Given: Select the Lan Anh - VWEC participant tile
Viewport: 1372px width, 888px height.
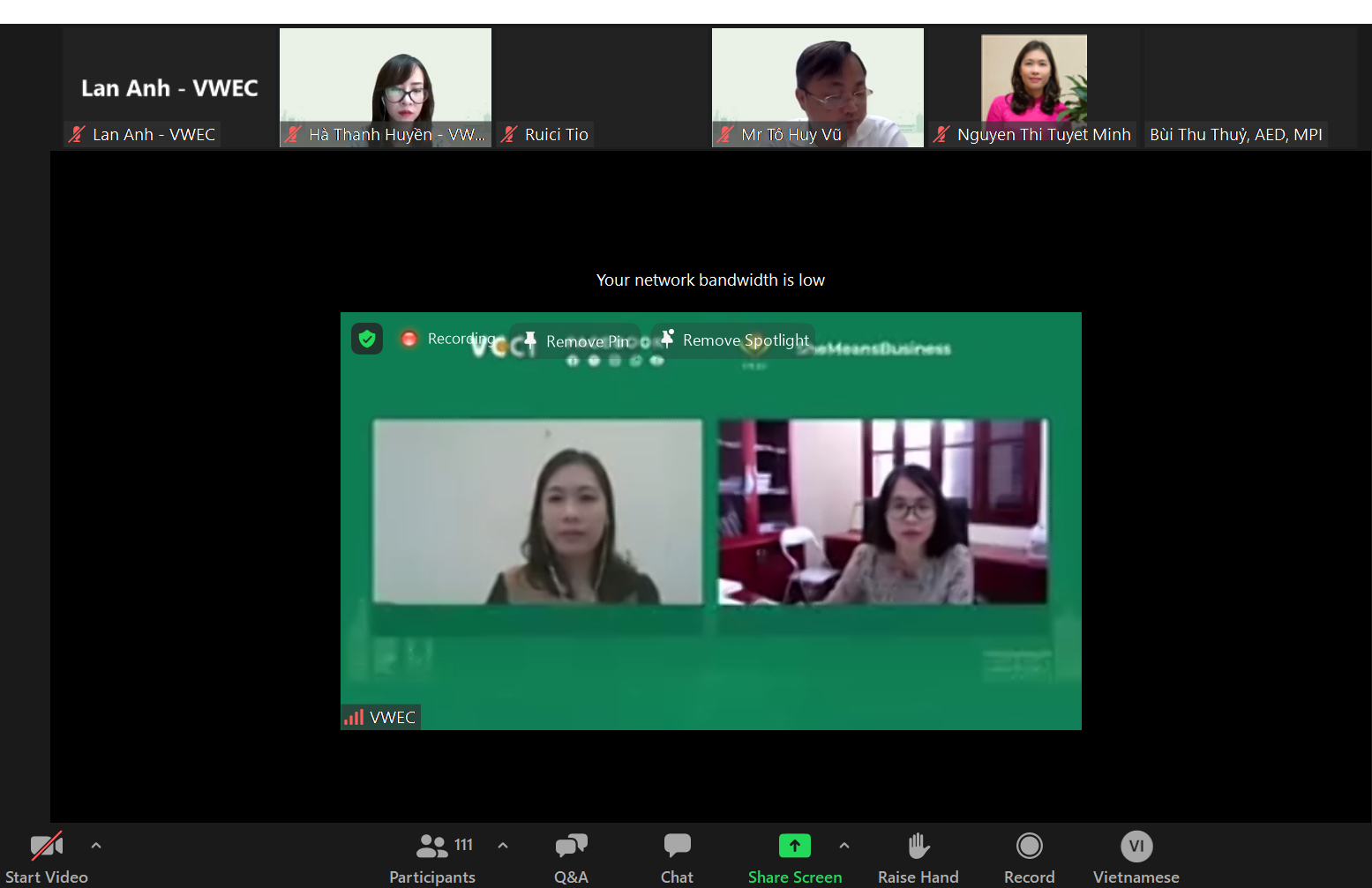Looking at the screenshot, I should (169, 86).
